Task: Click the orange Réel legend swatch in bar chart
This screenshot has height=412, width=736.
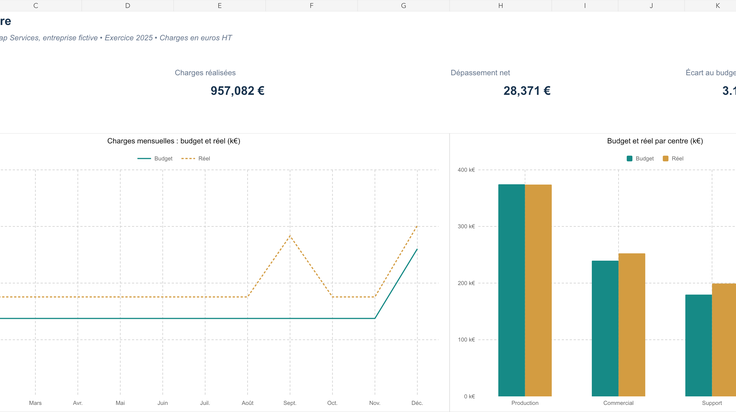Action: pyautogui.click(x=666, y=159)
